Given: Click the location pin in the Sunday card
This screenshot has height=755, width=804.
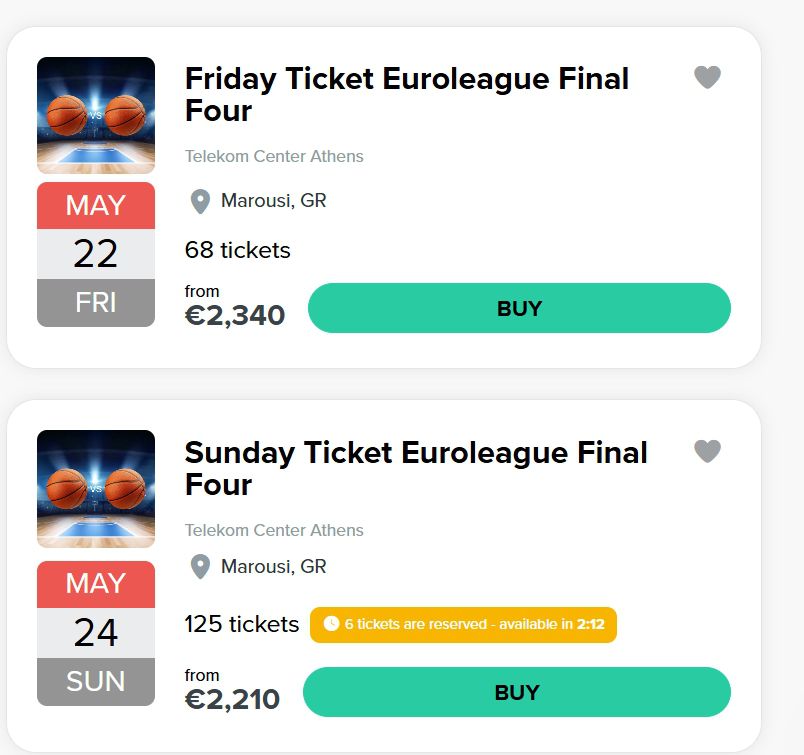Looking at the screenshot, I should (x=200, y=567).
